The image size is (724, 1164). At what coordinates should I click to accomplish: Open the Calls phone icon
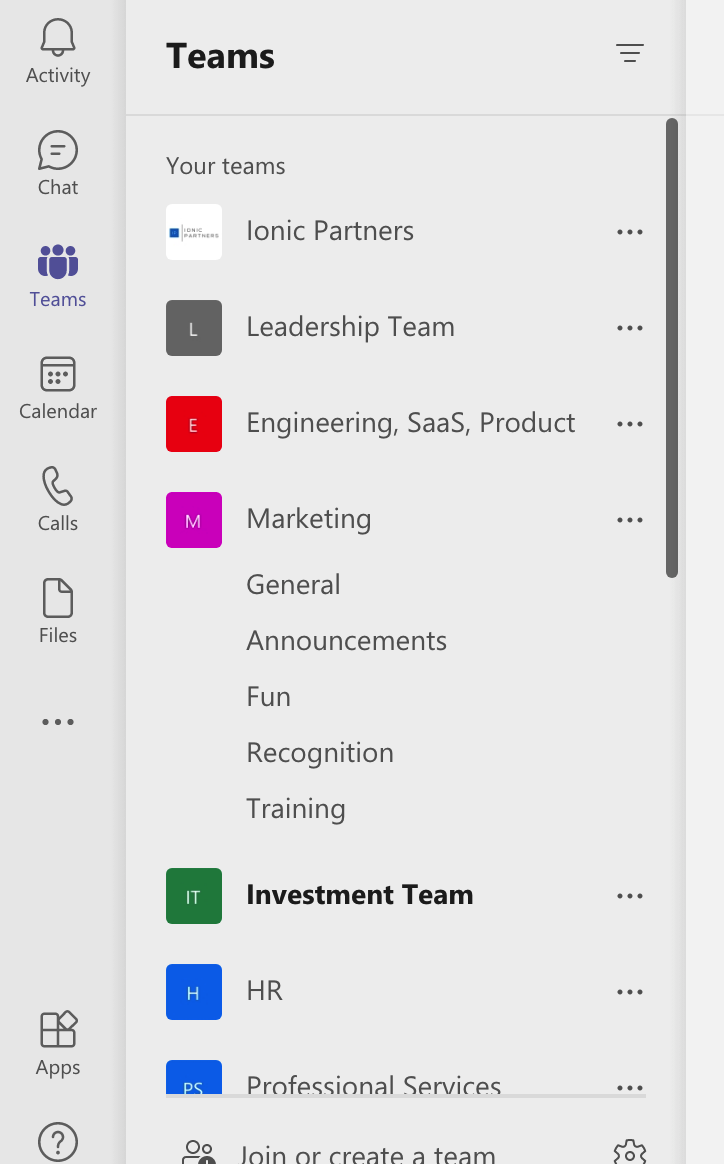point(57,487)
